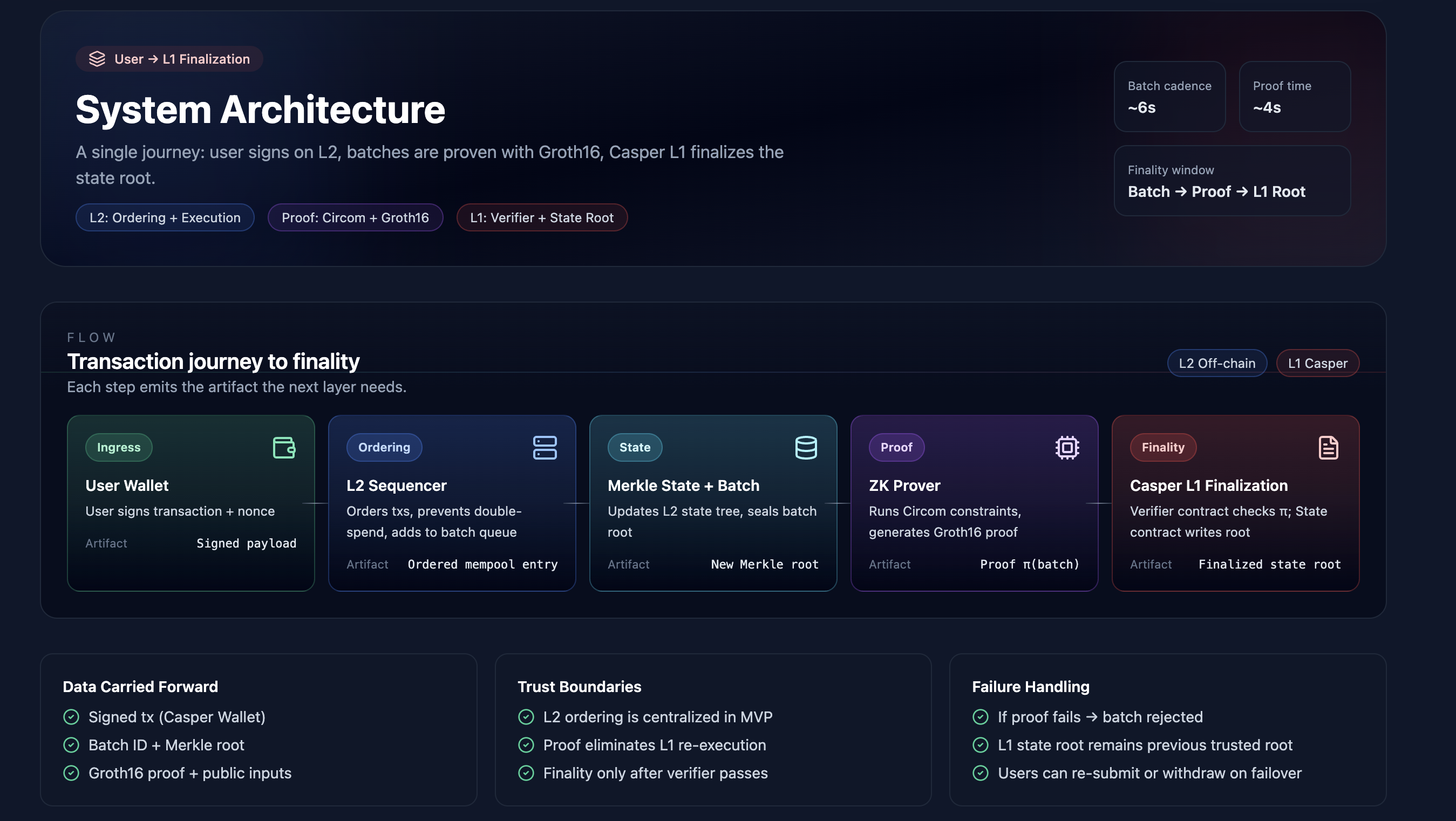Click check icon beside Users can re-submit or withdraw
Image resolution: width=1456 pixels, height=821 pixels.
point(981,773)
